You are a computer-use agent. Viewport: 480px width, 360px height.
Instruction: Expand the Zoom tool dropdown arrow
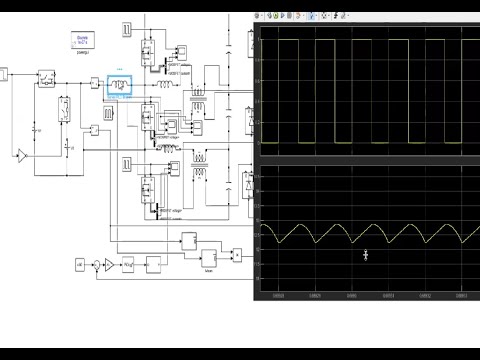pos(317,16)
